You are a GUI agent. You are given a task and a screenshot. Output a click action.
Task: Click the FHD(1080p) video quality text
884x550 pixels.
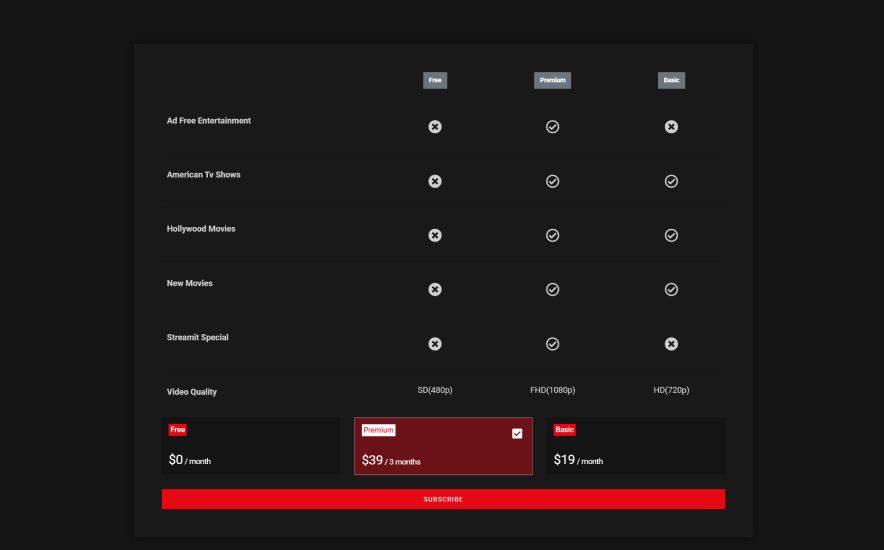coord(552,390)
